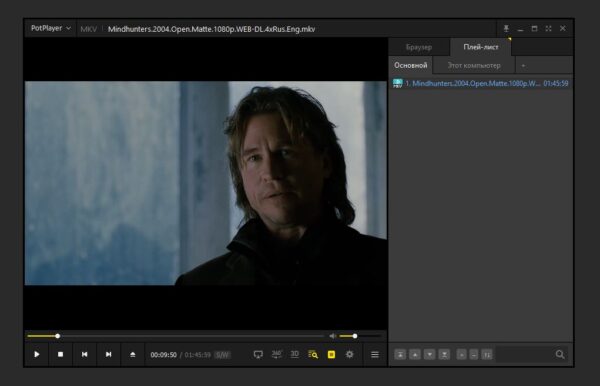Select the Mindhunters playlist entry

481,83
